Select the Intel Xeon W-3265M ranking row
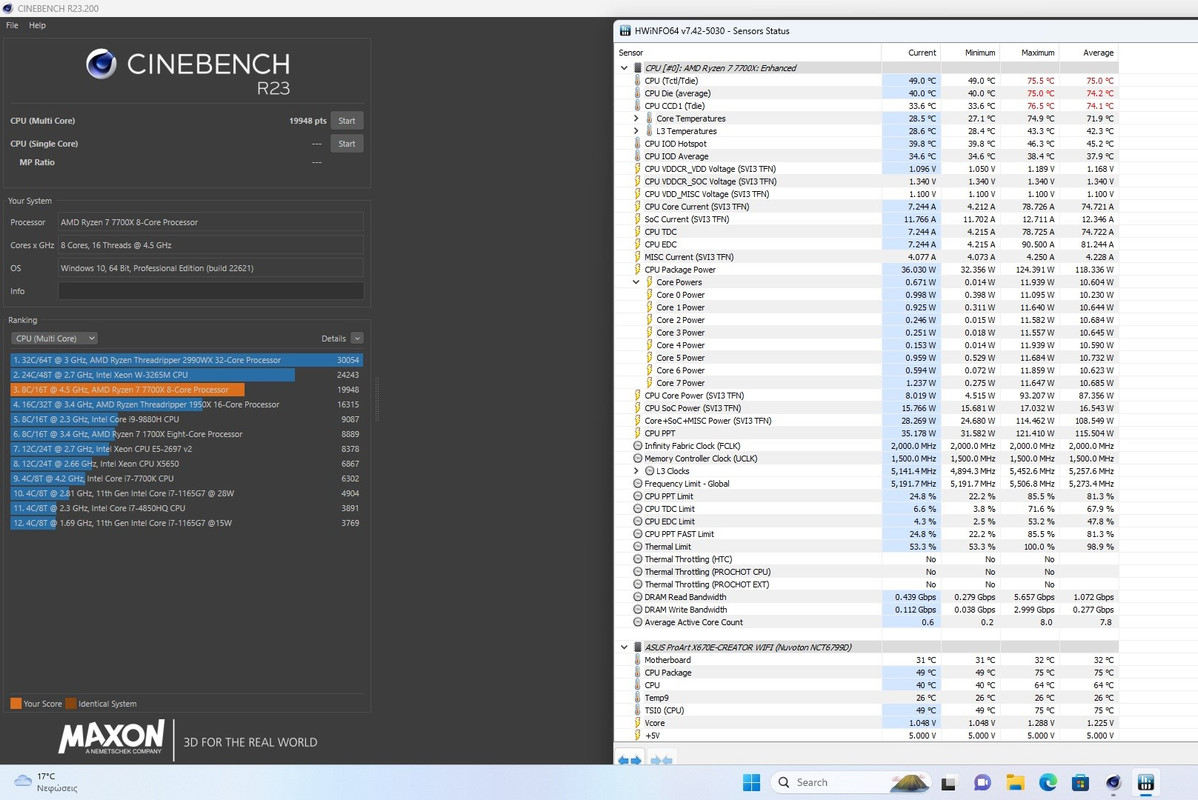Image resolution: width=1198 pixels, height=800 pixels. coord(186,375)
